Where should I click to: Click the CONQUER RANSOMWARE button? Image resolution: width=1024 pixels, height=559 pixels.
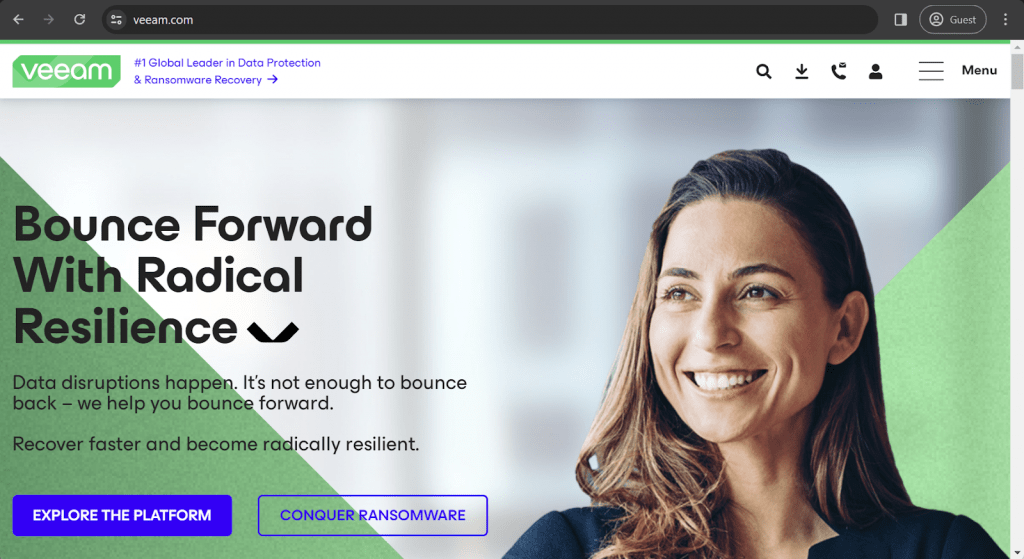tap(372, 515)
